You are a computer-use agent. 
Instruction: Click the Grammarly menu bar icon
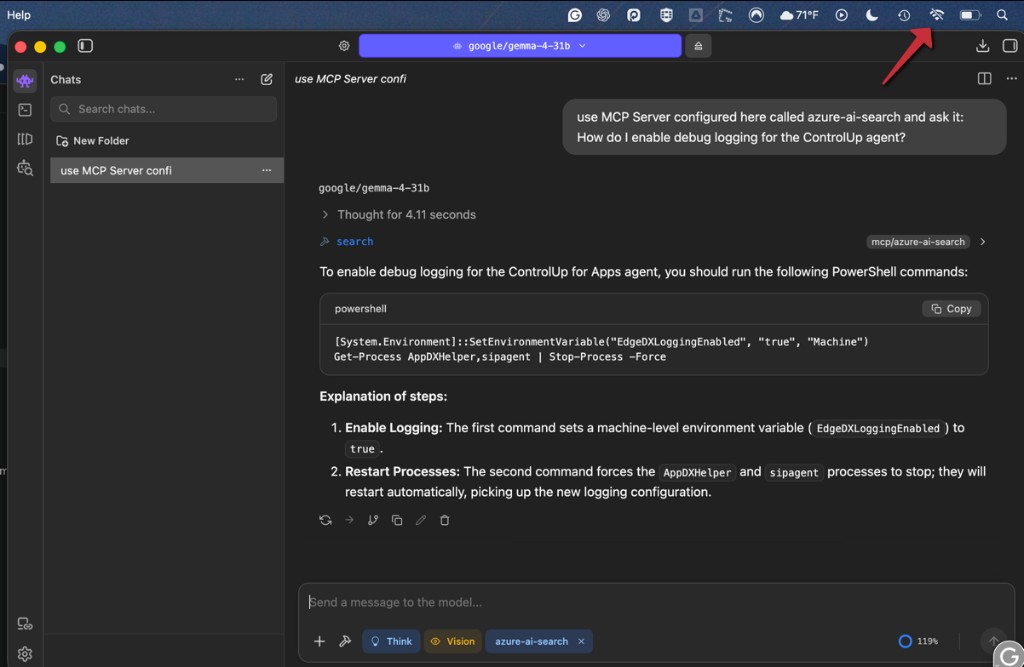coord(575,14)
